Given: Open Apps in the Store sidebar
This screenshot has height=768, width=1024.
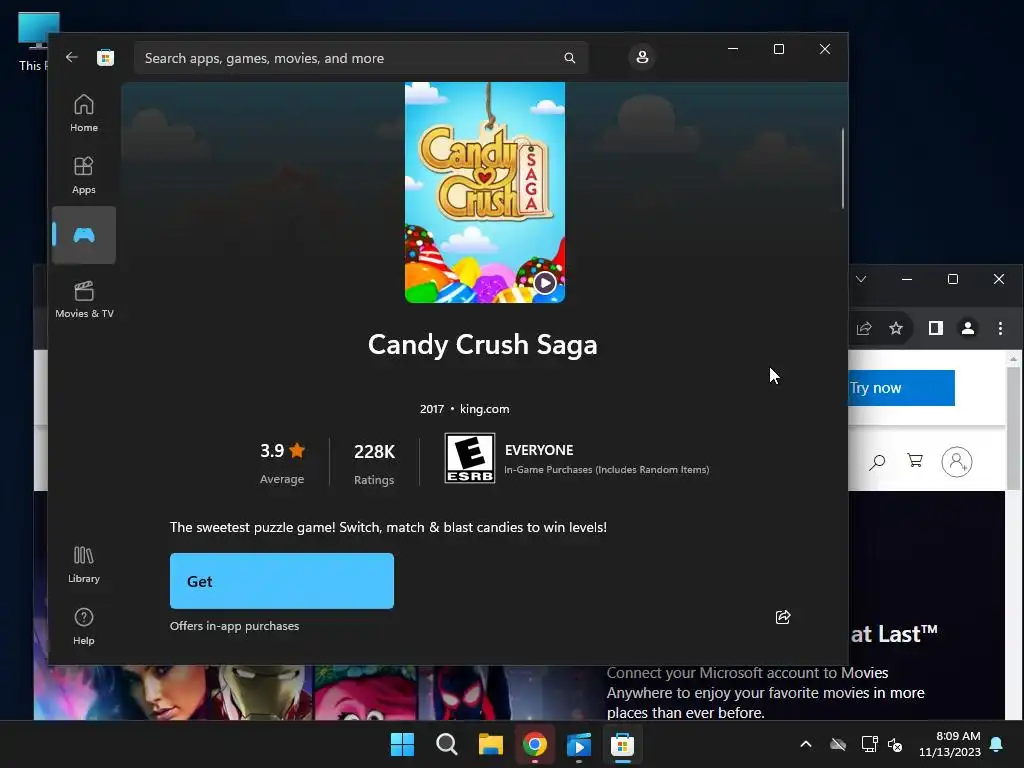Looking at the screenshot, I should pos(84,175).
